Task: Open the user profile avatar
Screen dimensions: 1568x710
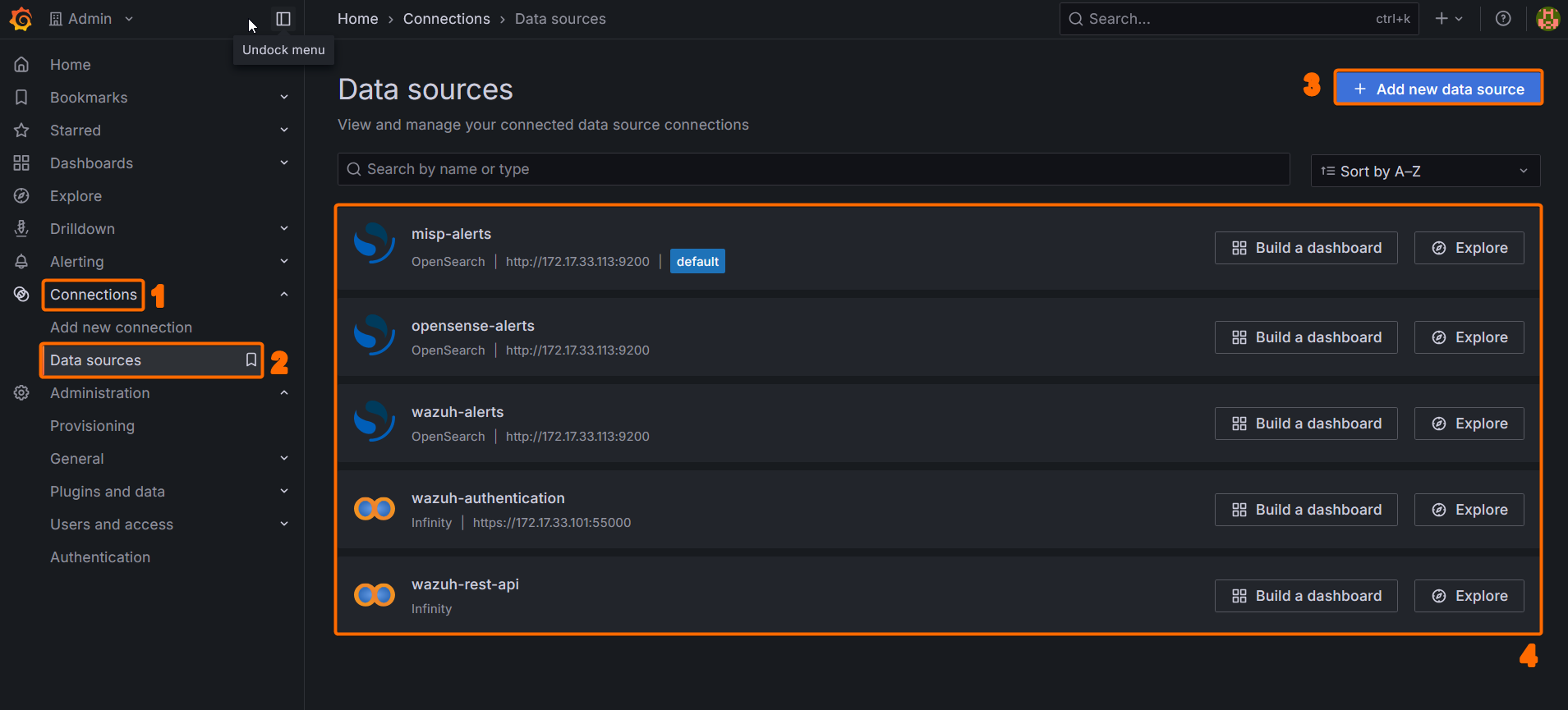Action: [1548, 18]
